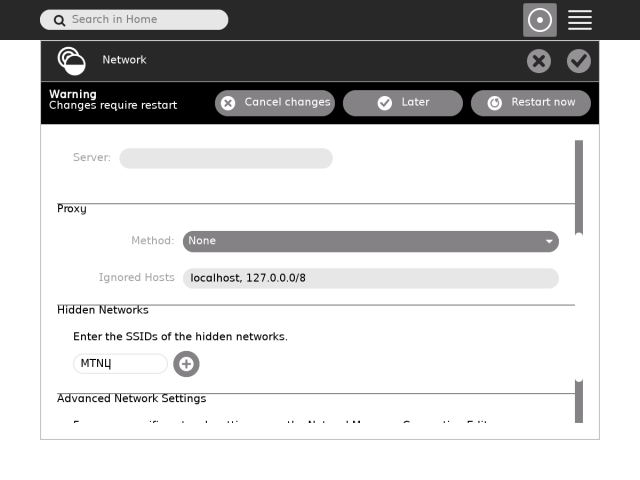
Task: Focus the Server text field
Action: 226,158
